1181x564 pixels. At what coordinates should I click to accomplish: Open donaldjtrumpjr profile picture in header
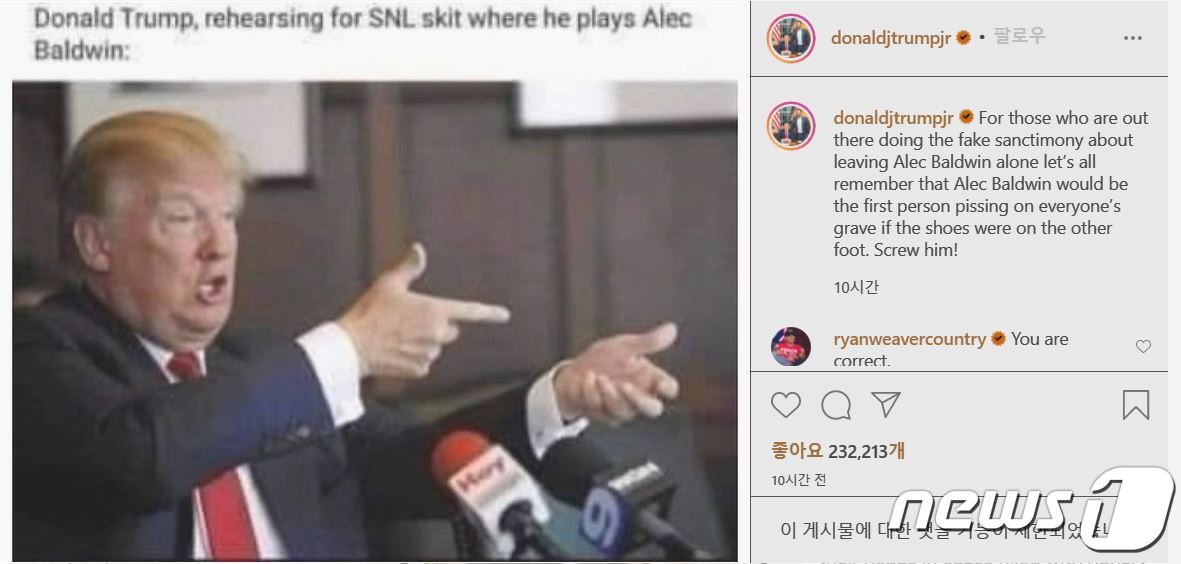(791, 38)
